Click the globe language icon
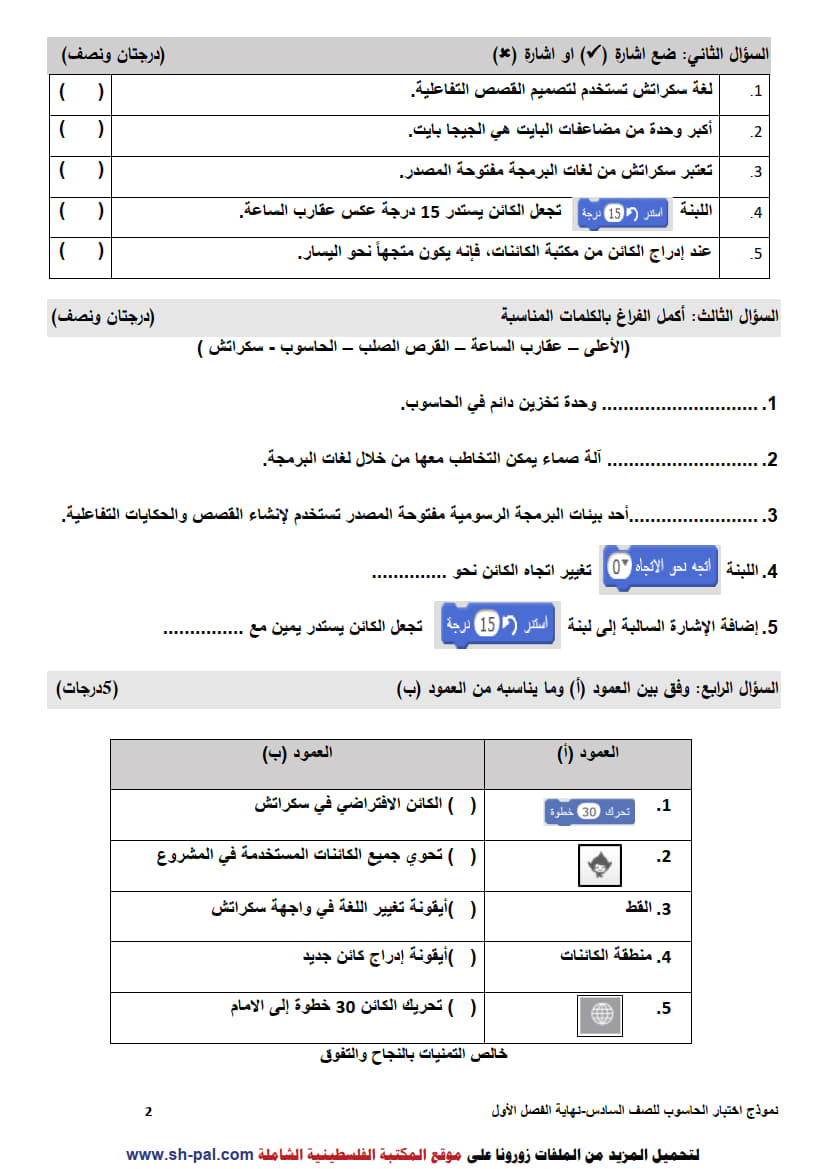 click(x=600, y=1015)
